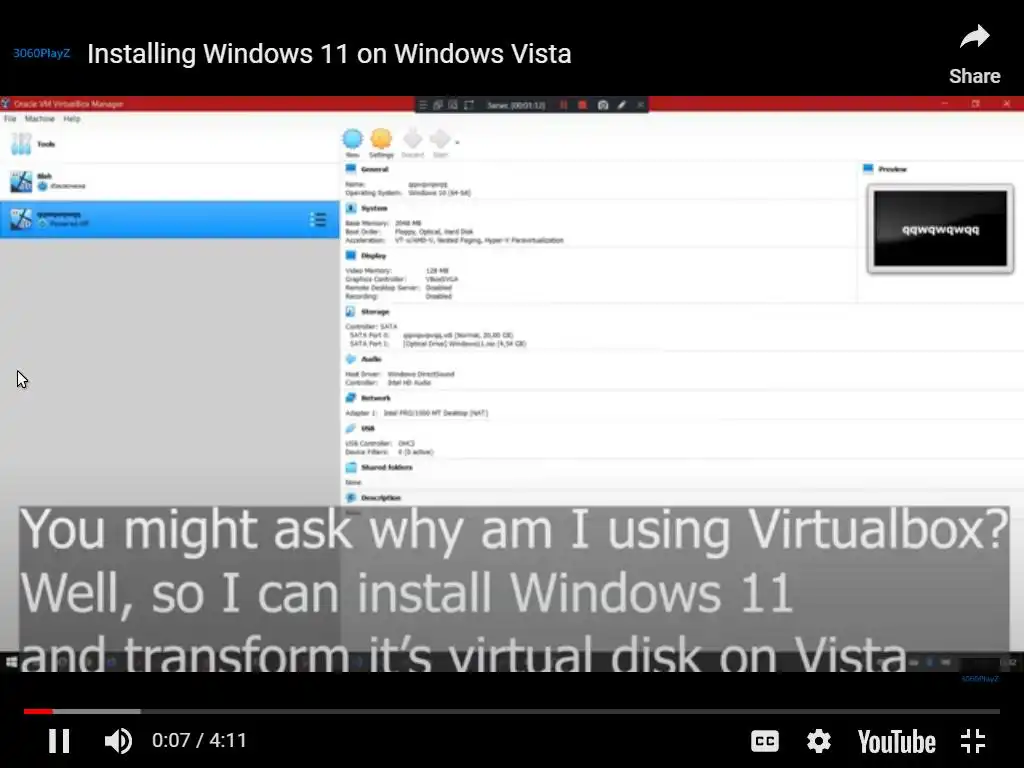
Task: Maximize the VirtualBox Manager window
Action: pyautogui.click(x=976, y=104)
